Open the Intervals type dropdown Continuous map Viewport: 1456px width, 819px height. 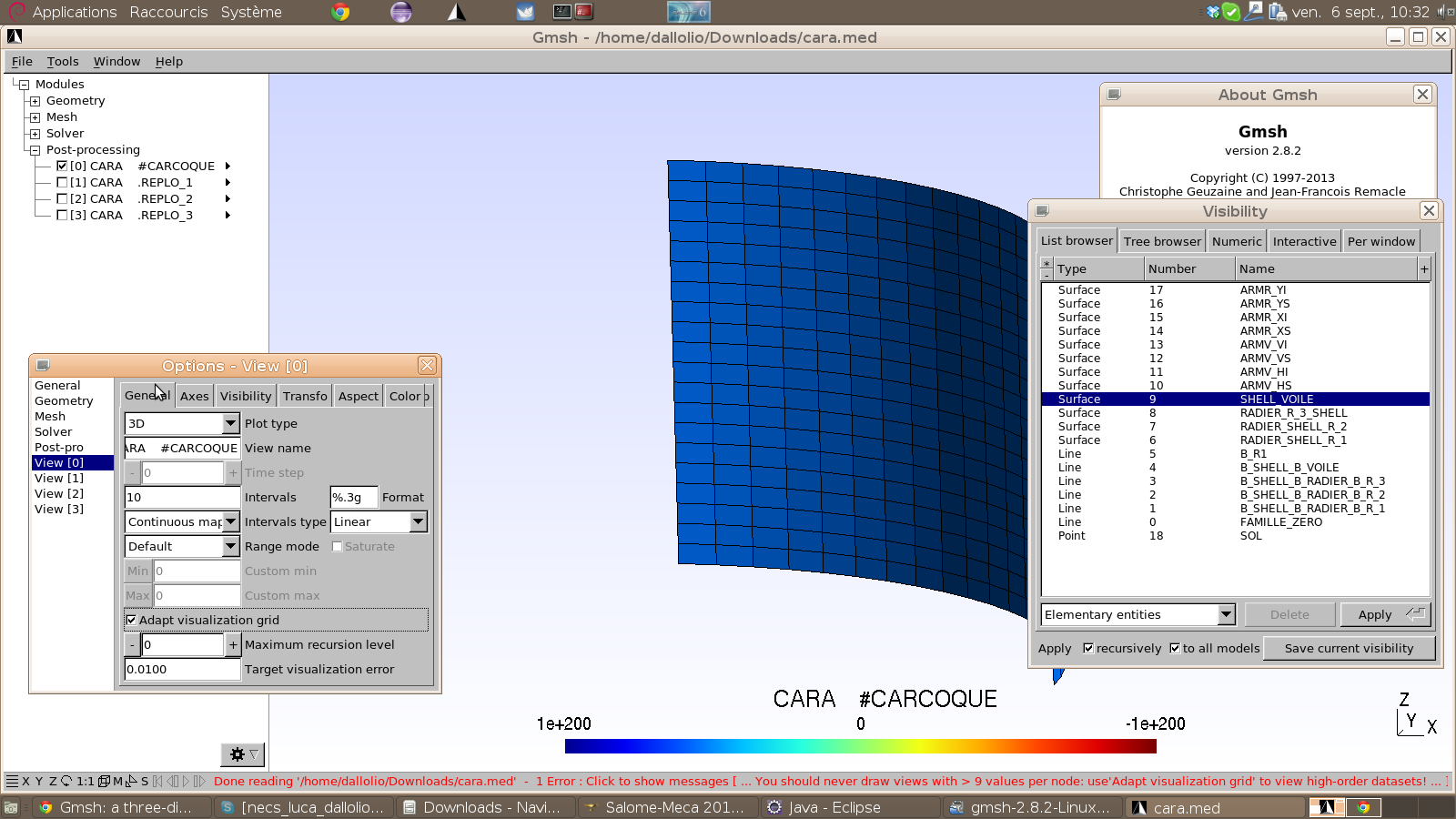182,521
